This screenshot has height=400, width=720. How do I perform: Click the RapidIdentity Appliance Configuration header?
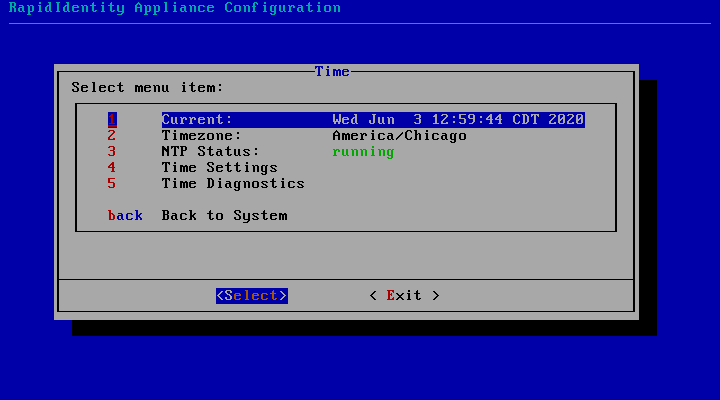point(175,8)
